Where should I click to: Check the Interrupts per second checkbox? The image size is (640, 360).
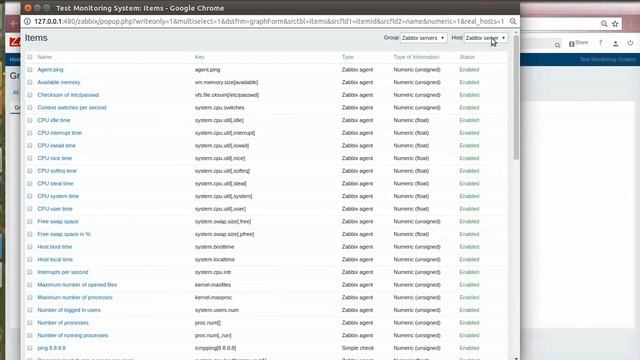29,272
